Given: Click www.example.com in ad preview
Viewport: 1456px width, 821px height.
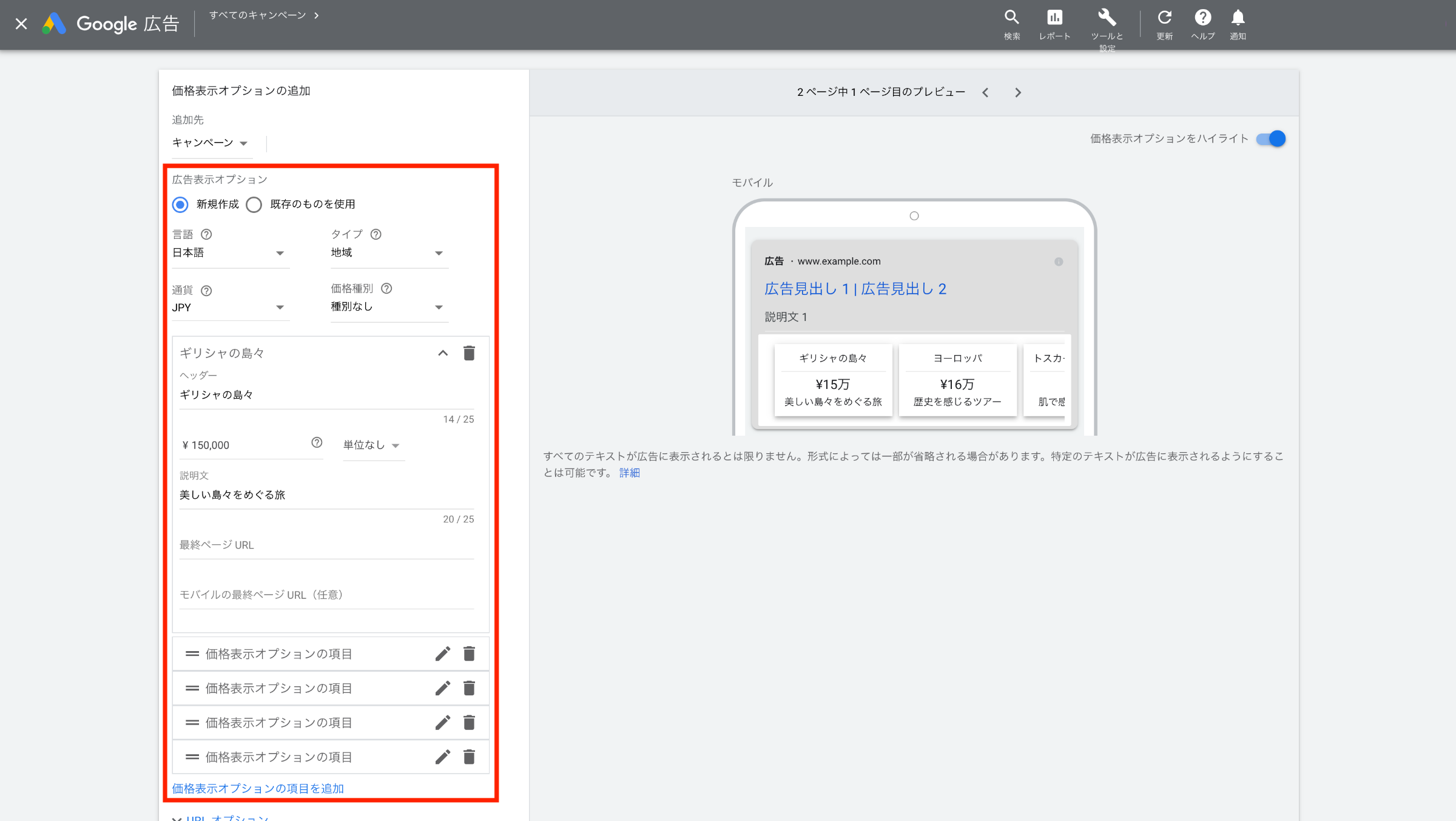Looking at the screenshot, I should pyautogui.click(x=839, y=262).
